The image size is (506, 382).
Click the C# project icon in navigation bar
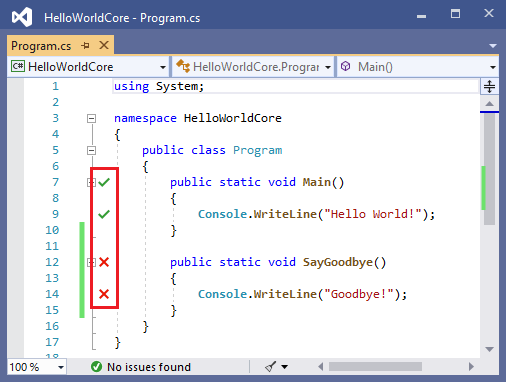18,66
